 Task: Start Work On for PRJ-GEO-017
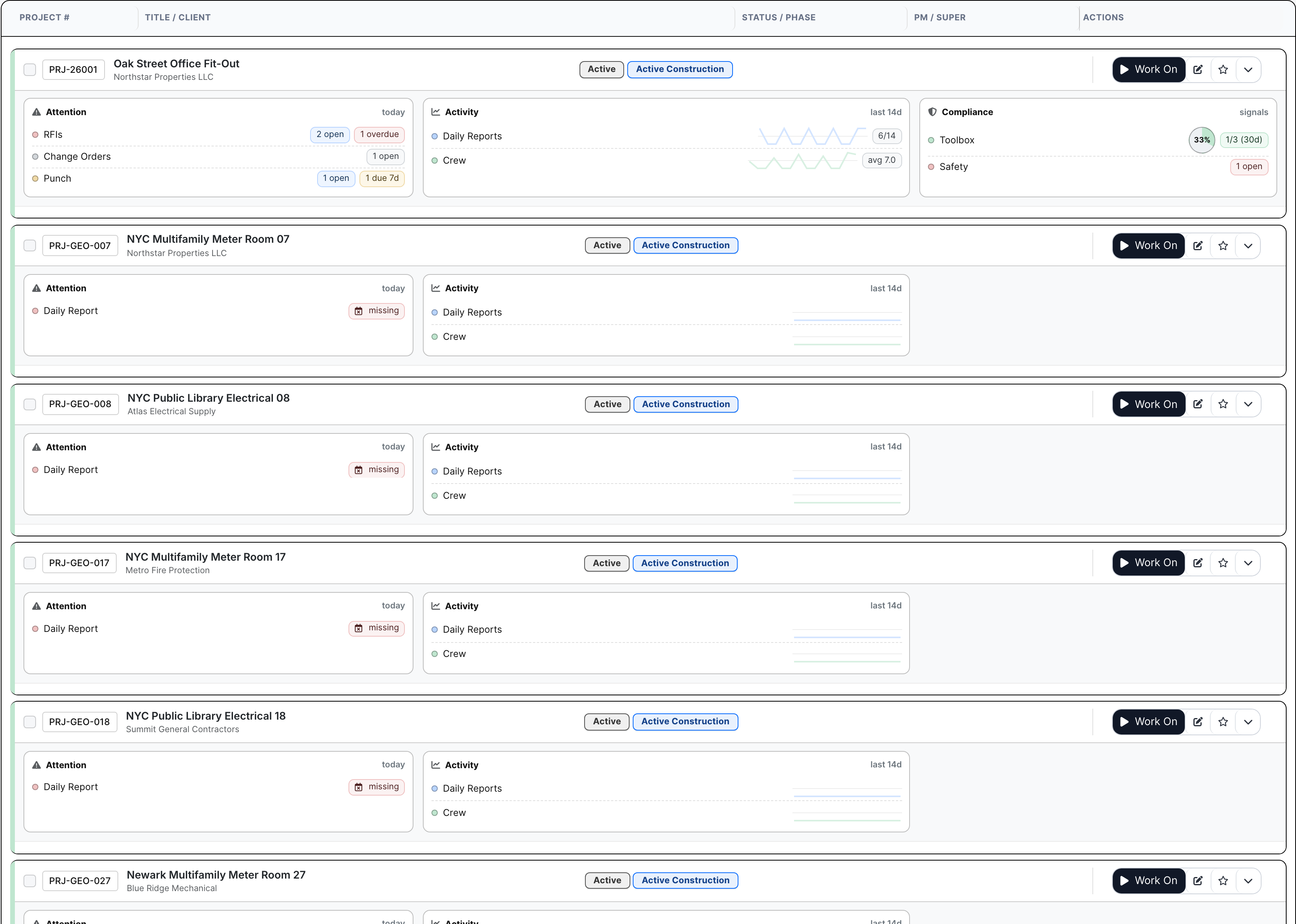click(1149, 563)
